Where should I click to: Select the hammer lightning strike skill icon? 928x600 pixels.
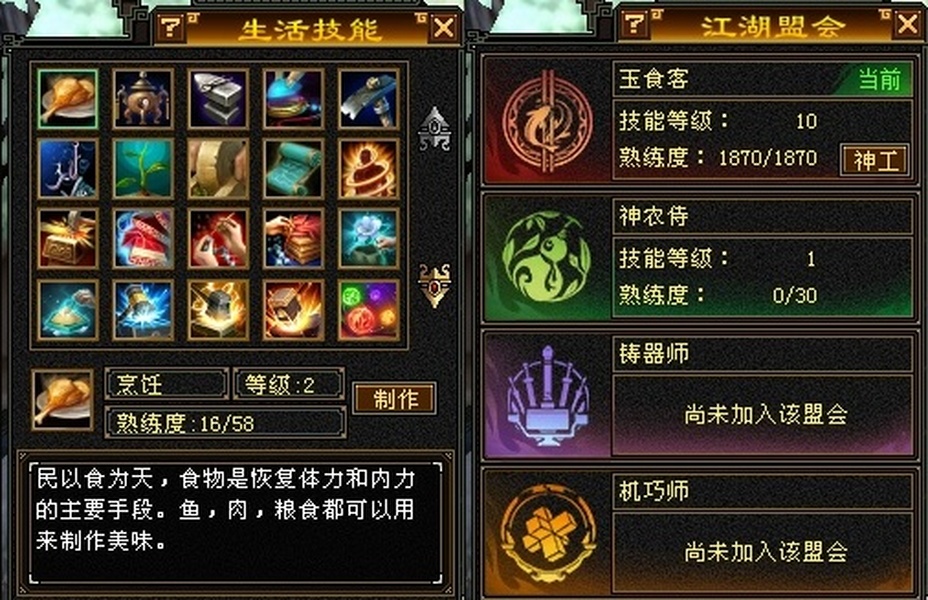(x=143, y=310)
